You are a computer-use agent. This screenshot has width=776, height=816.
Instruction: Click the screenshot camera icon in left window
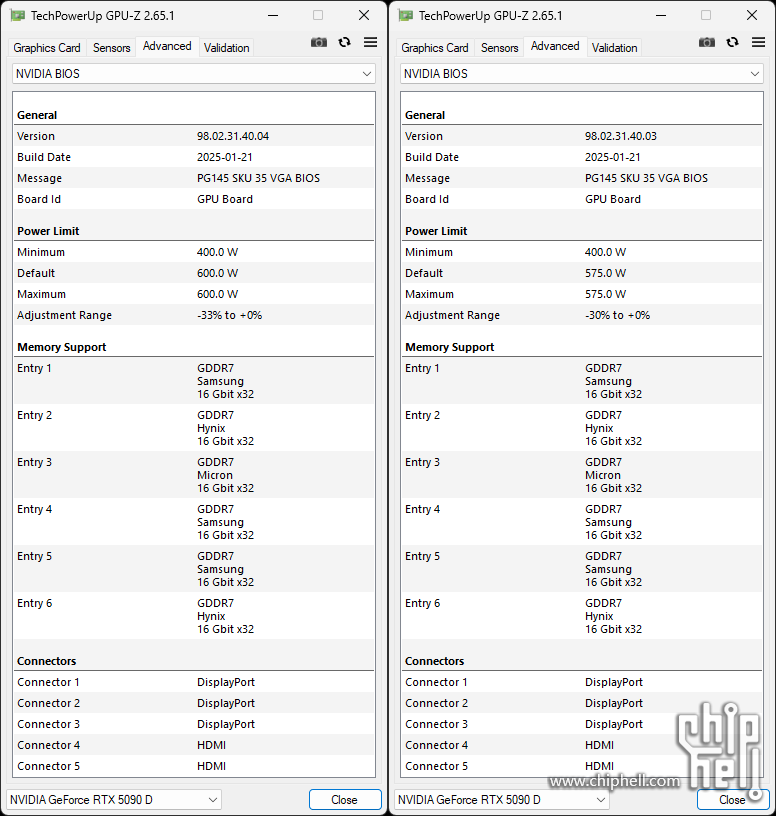[319, 42]
